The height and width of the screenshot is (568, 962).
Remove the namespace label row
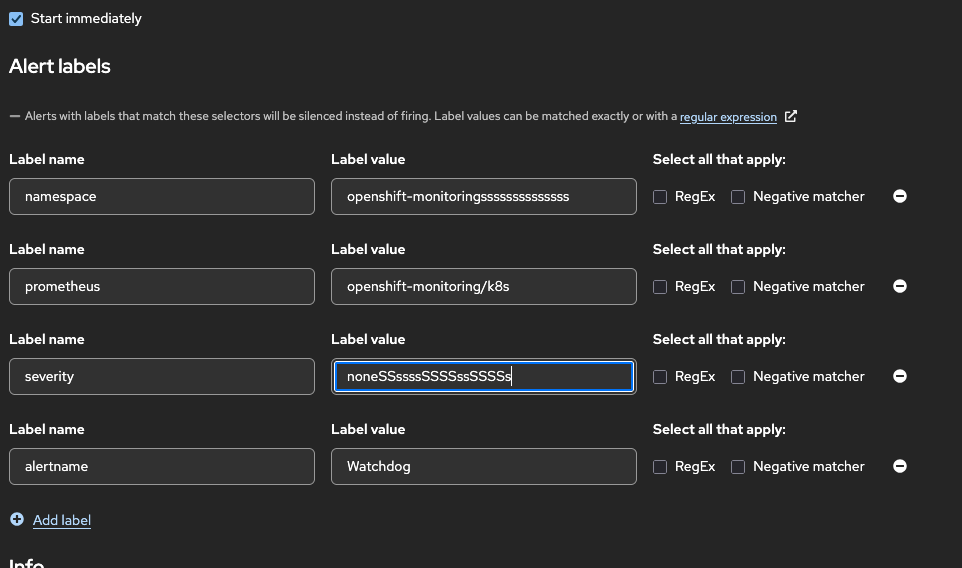(899, 197)
